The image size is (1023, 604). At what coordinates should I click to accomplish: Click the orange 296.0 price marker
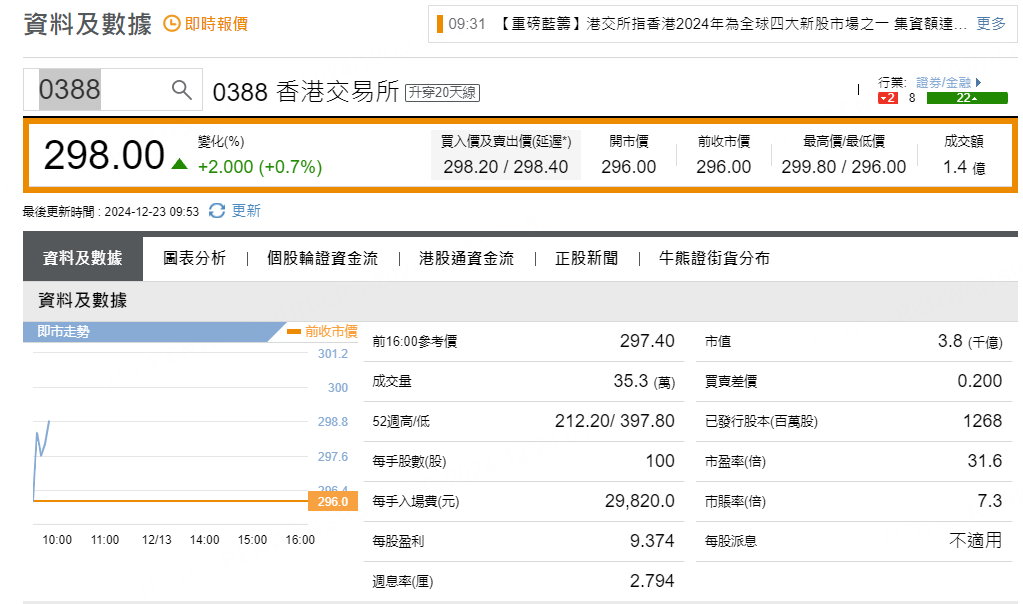(333, 502)
